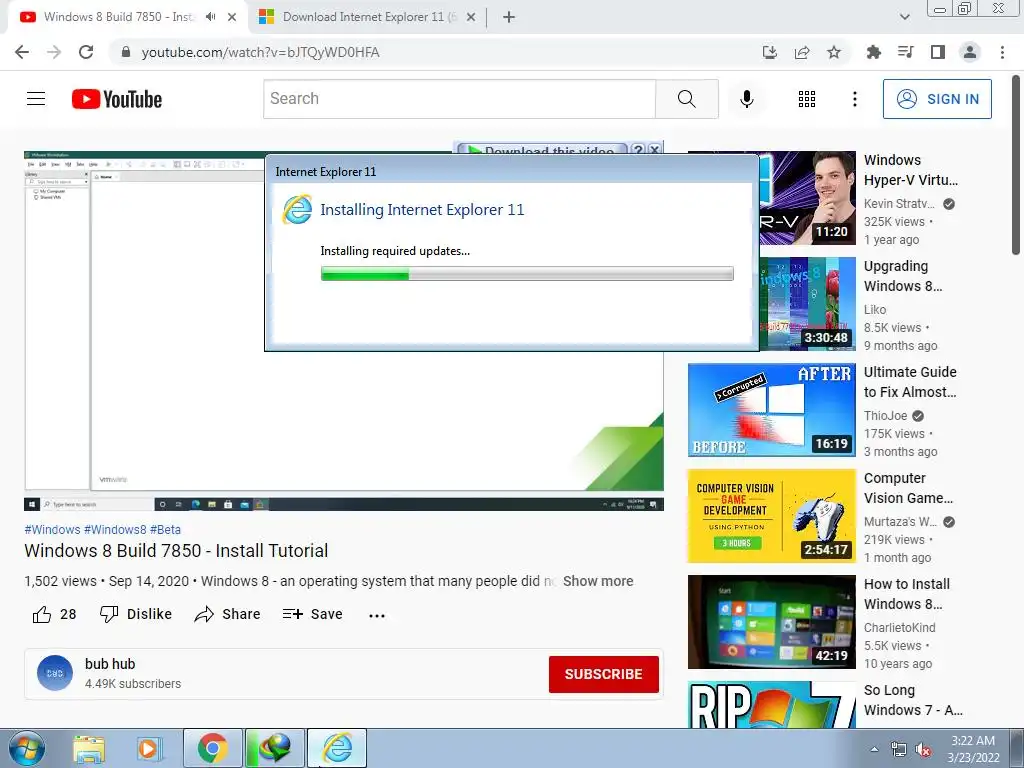Open the #Windows8 hashtag link
The image size is (1024, 768).
pyautogui.click(x=115, y=530)
